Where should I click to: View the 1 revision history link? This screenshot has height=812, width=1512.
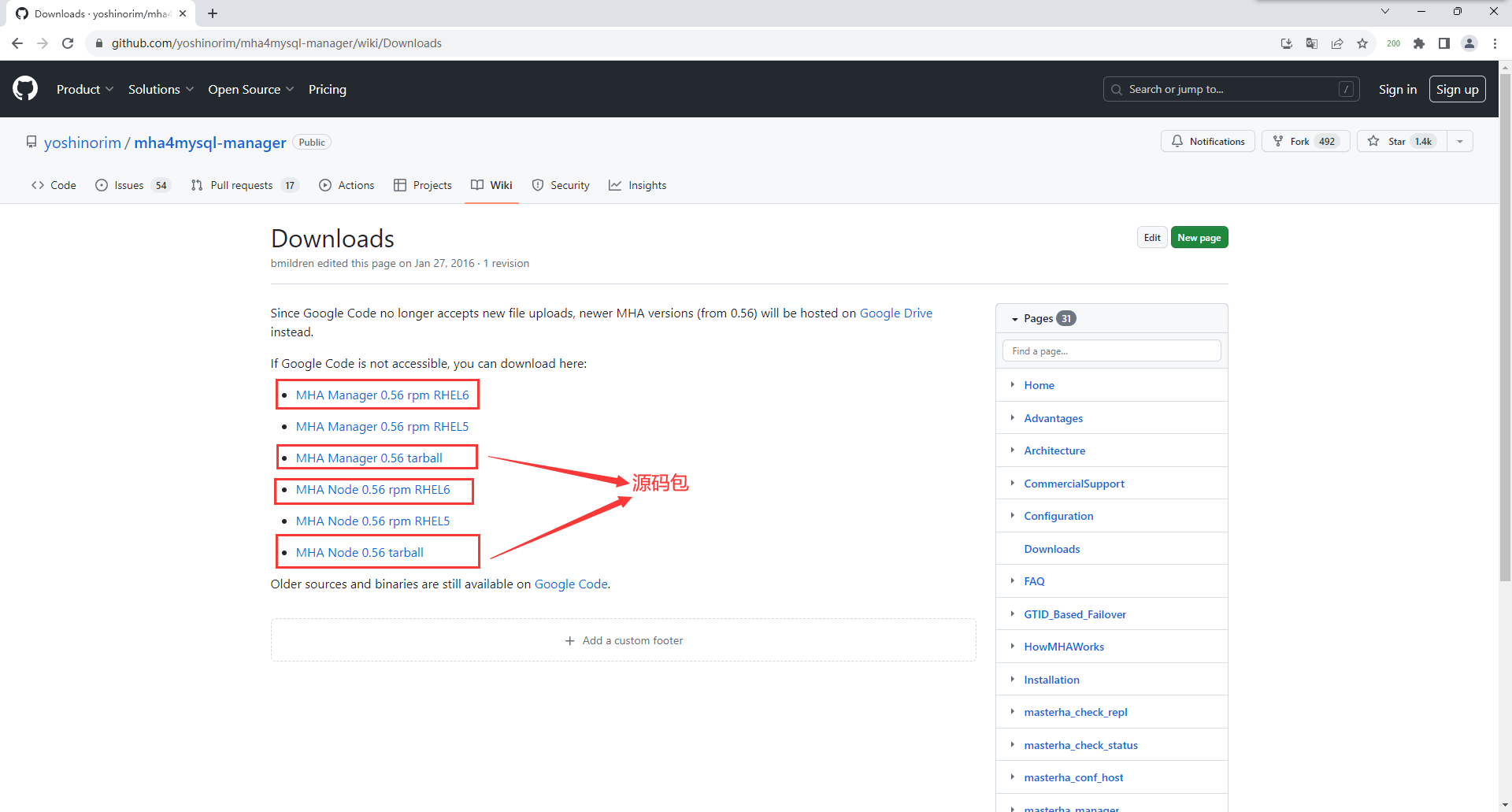pyautogui.click(x=506, y=263)
